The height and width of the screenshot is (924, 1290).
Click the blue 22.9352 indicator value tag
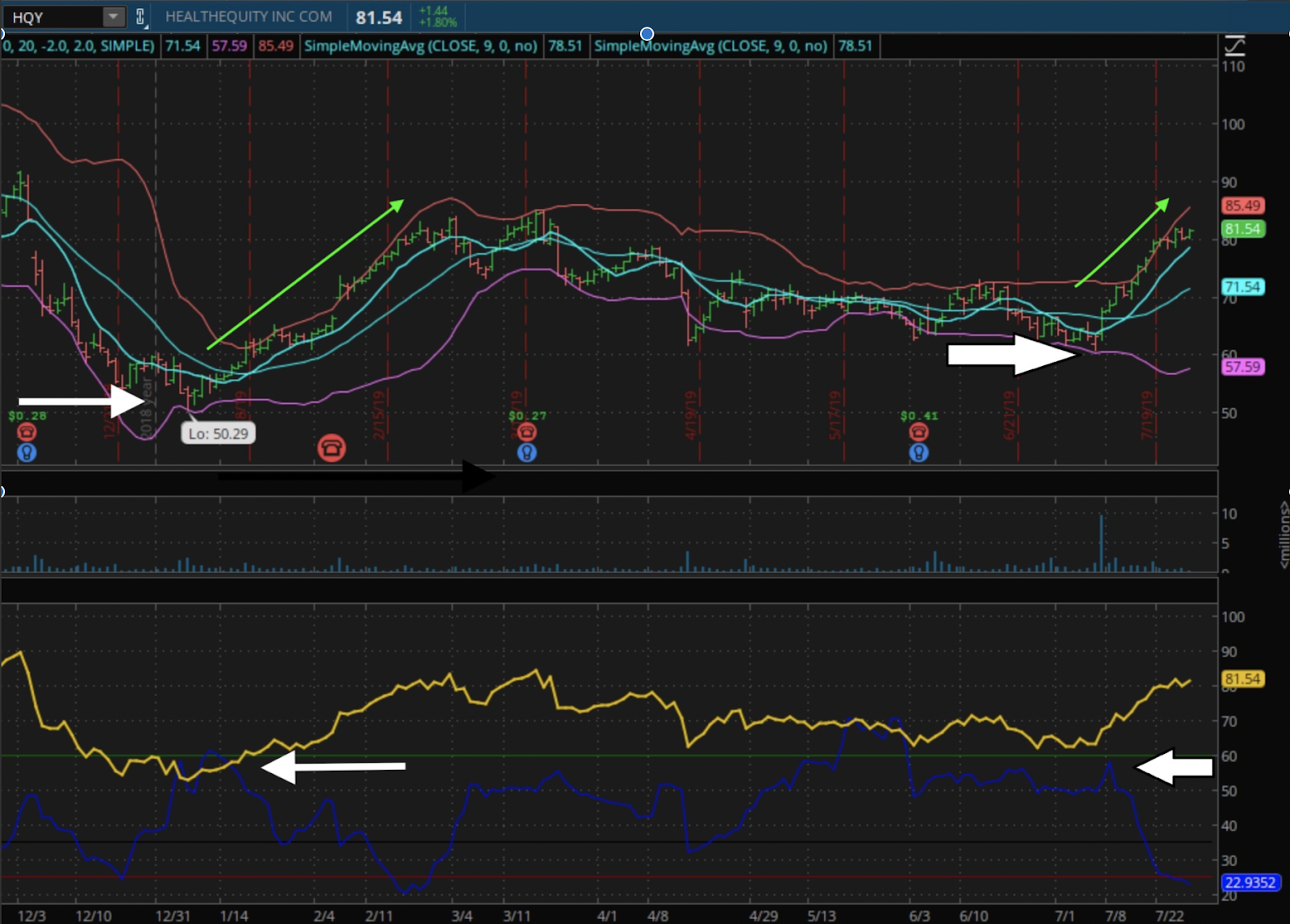(1250, 882)
